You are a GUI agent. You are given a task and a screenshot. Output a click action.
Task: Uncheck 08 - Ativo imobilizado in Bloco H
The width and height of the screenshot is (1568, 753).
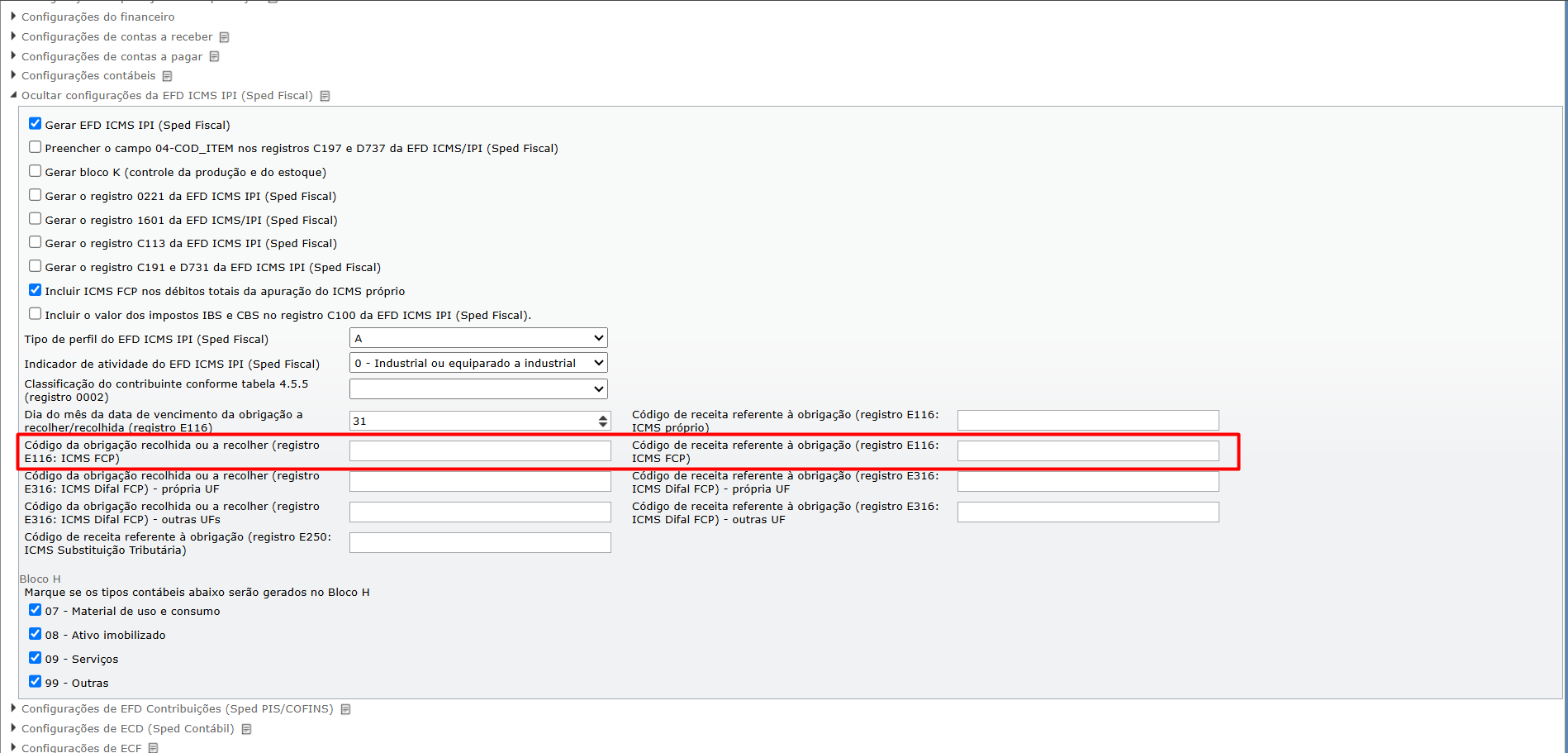coord(35,634)
